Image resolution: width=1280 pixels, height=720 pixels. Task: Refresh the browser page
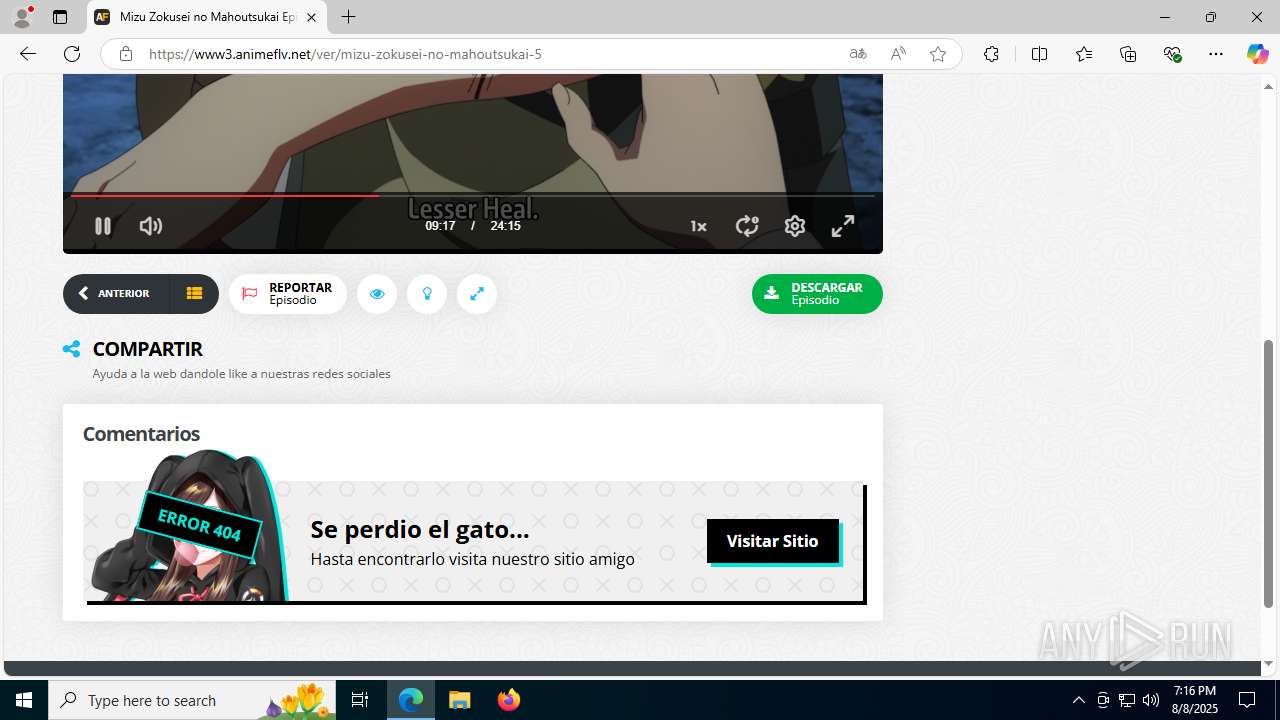click(x=72, y=54)
